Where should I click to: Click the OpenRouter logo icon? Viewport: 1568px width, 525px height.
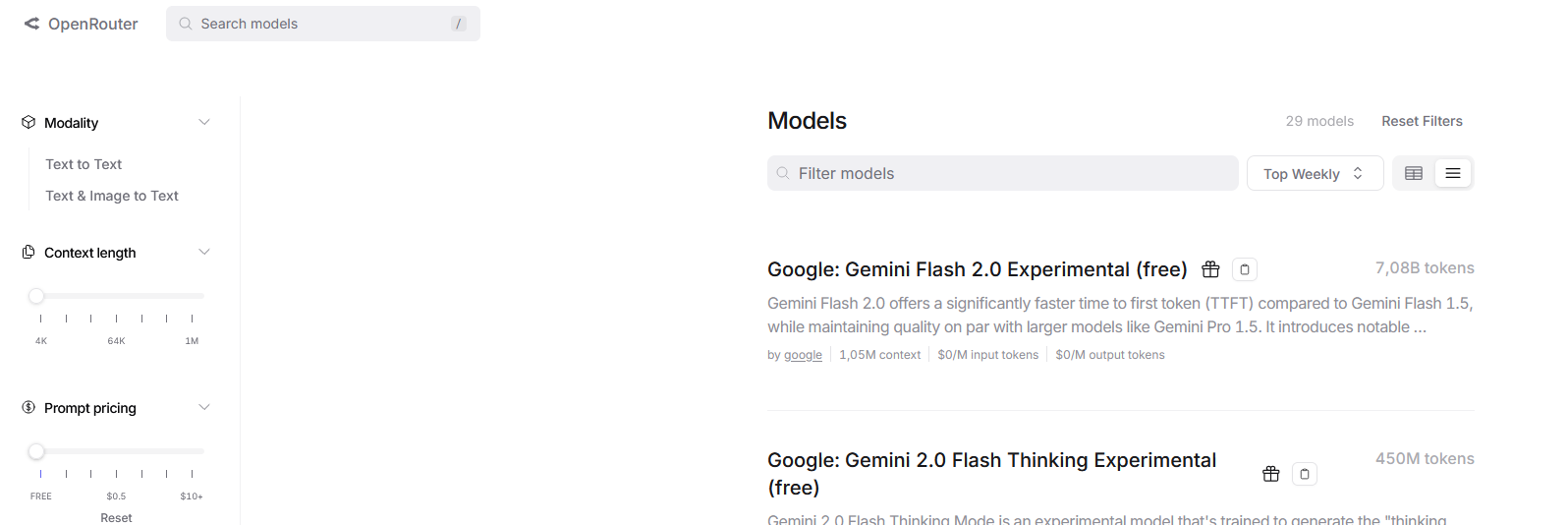tap(31, 24)
